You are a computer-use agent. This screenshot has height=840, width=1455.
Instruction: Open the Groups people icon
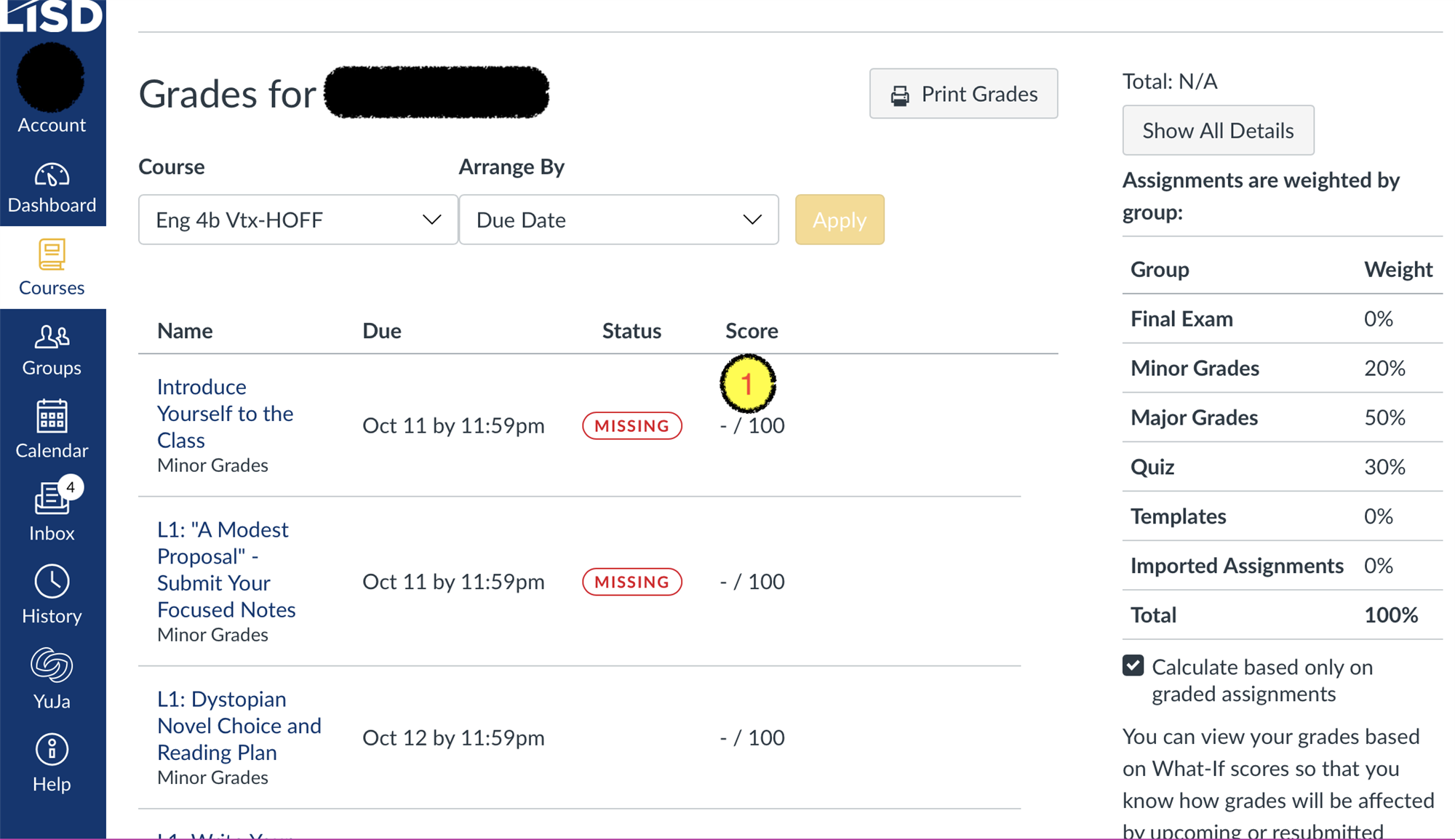(x=52, y=337)
